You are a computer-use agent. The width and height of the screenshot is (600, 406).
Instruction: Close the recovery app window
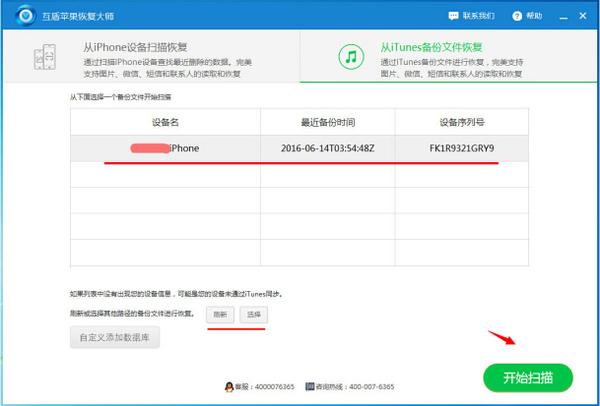(583, 16)
